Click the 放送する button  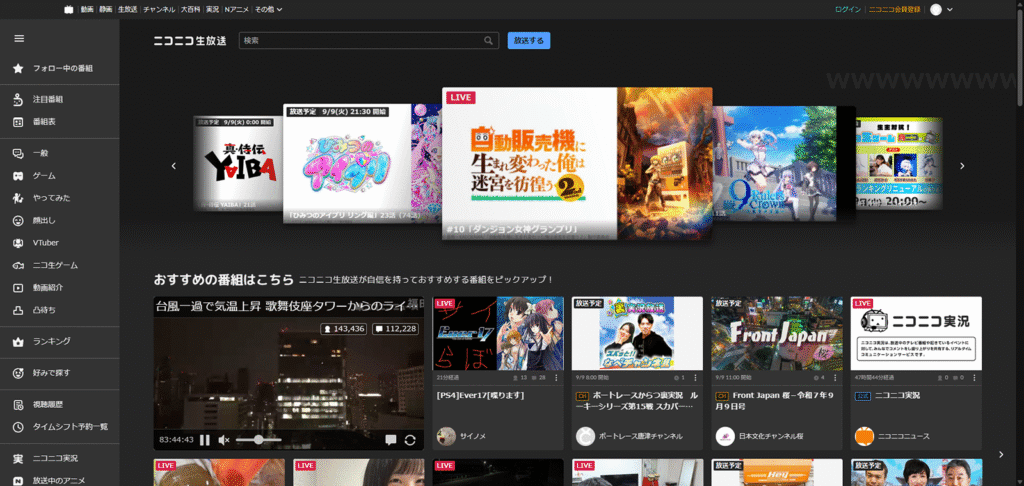point(528,40)
